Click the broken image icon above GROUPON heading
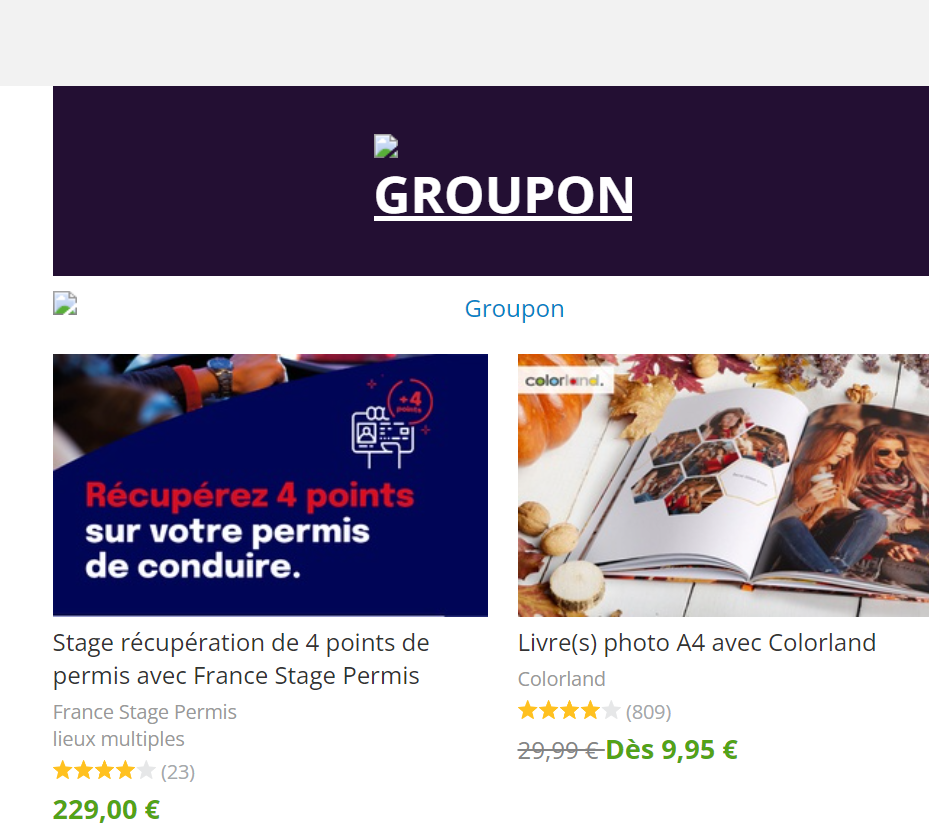 click(386, 146)
